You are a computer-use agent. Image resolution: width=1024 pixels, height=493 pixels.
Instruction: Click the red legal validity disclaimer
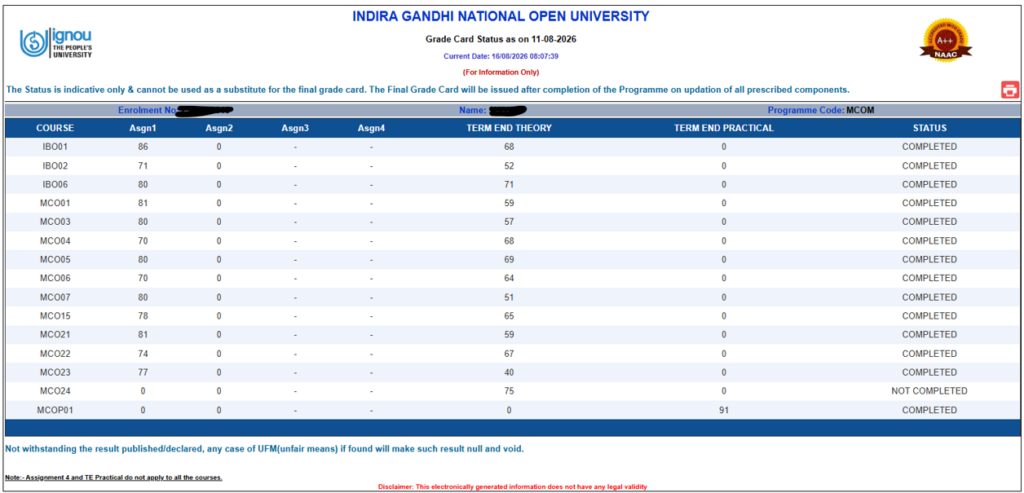click(x=512, y=486)
